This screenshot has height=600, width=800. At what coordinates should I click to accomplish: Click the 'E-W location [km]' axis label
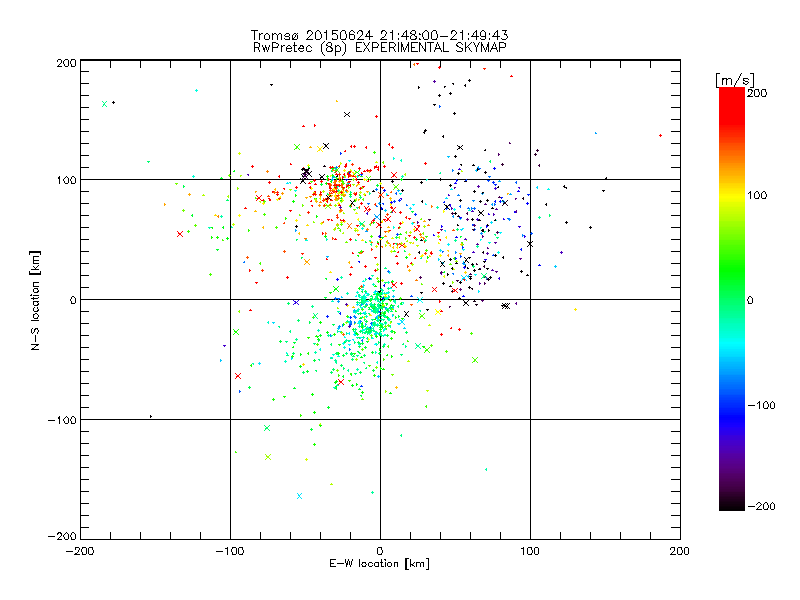tap(379, 564)
